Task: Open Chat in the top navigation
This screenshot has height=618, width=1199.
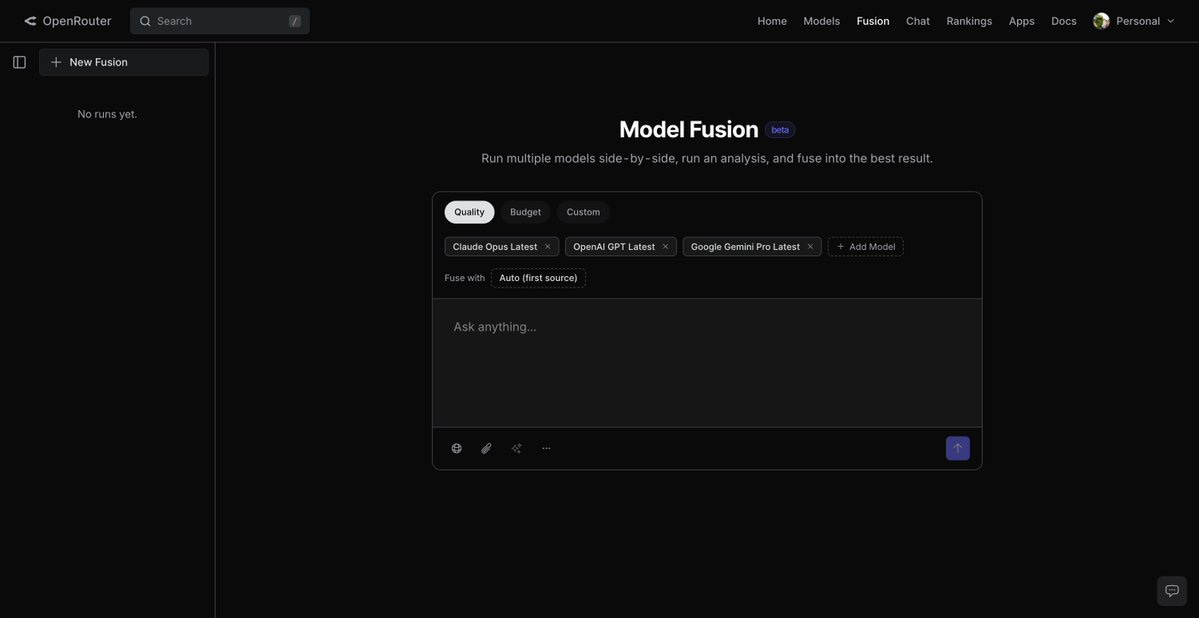Action: tap(918, 21)
